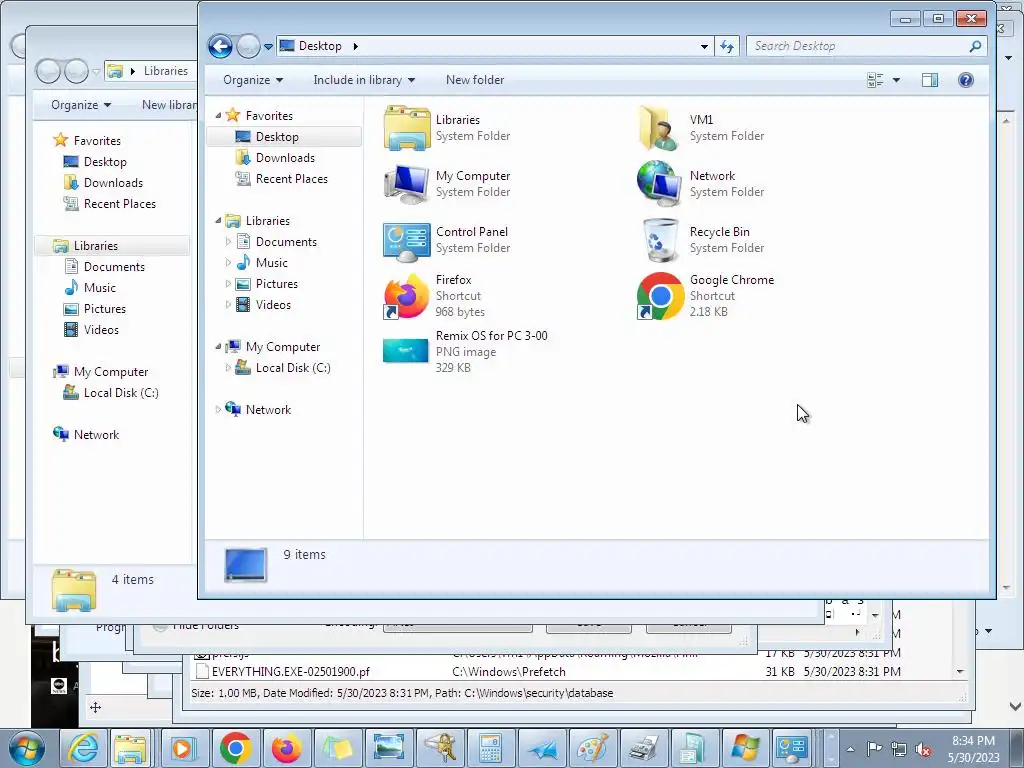Open the Include in library menu
1024x768 pixels.
[x=364, y=80]
